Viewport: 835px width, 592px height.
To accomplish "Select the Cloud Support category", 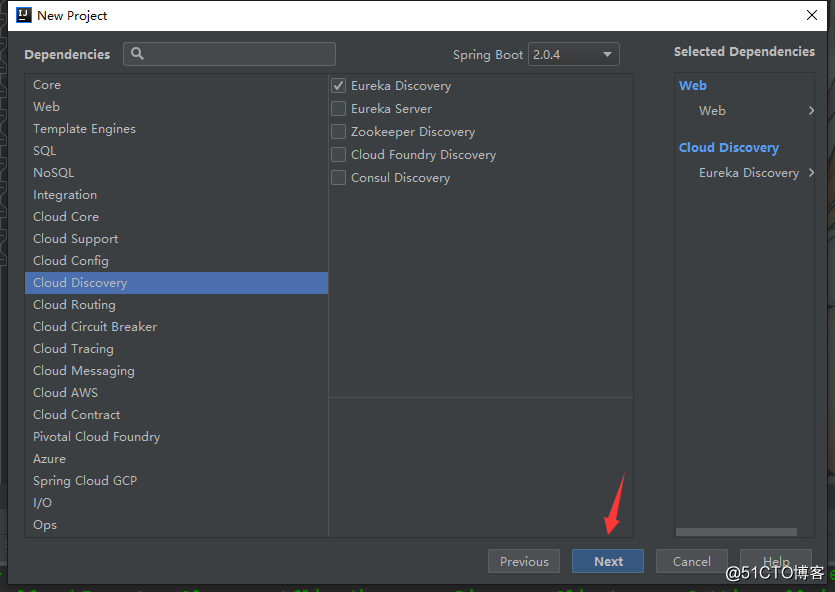I will 176,239.
